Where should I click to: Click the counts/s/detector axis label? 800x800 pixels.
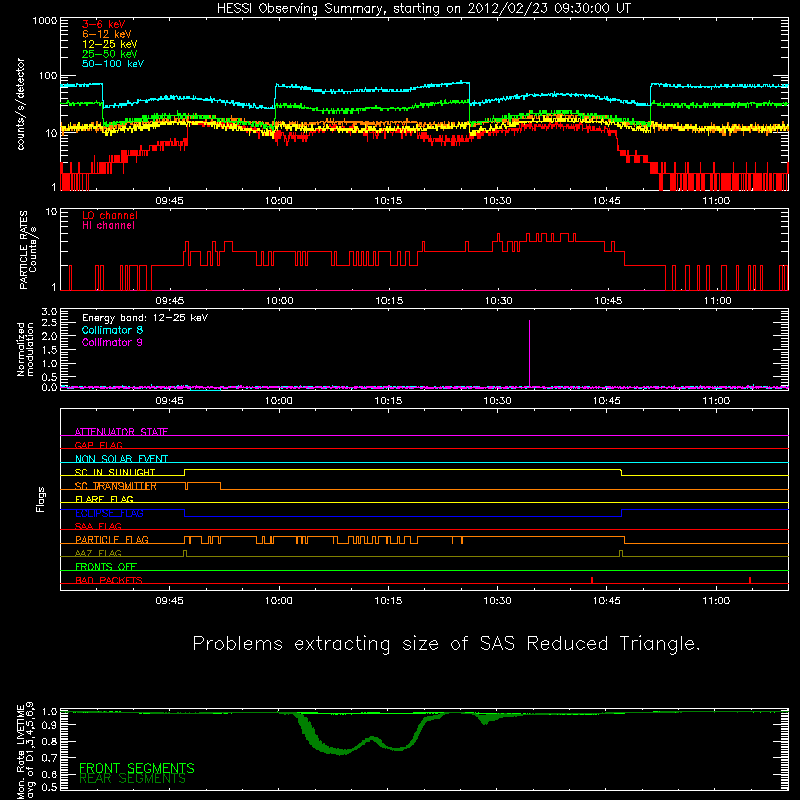21,104
